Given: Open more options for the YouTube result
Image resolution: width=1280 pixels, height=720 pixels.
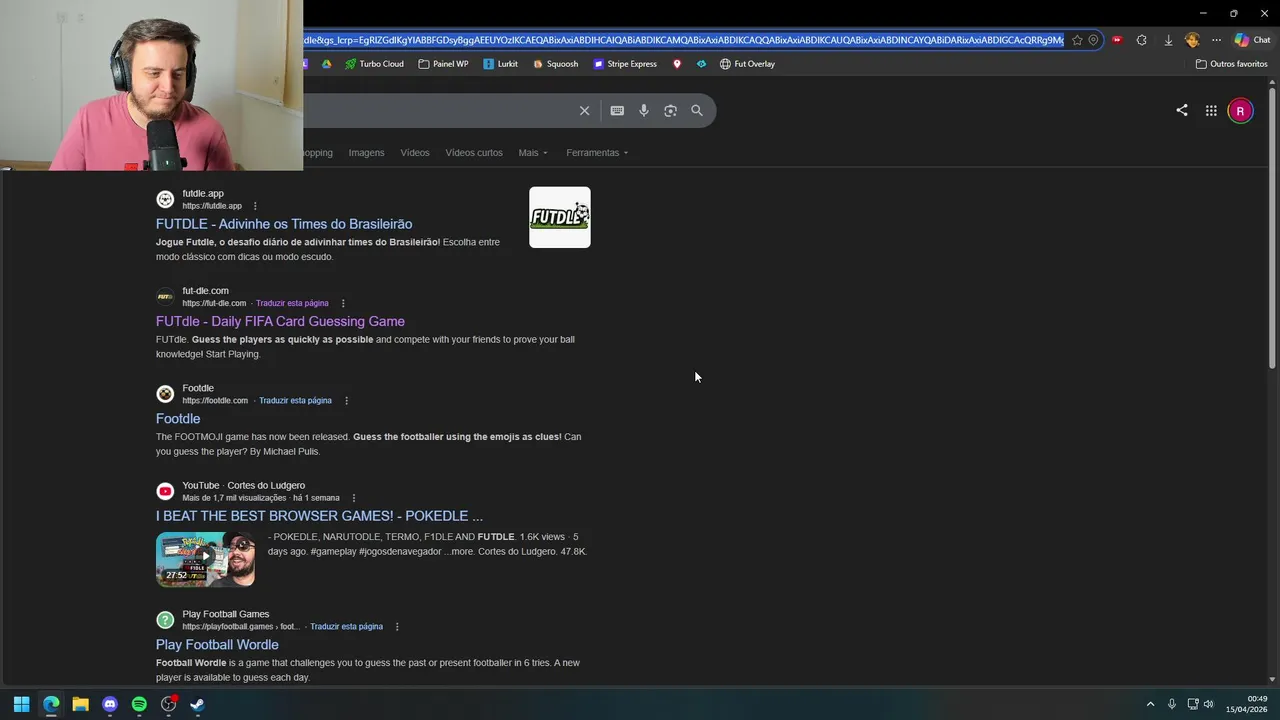Looking at the screenshot, I should coord(354,498).
